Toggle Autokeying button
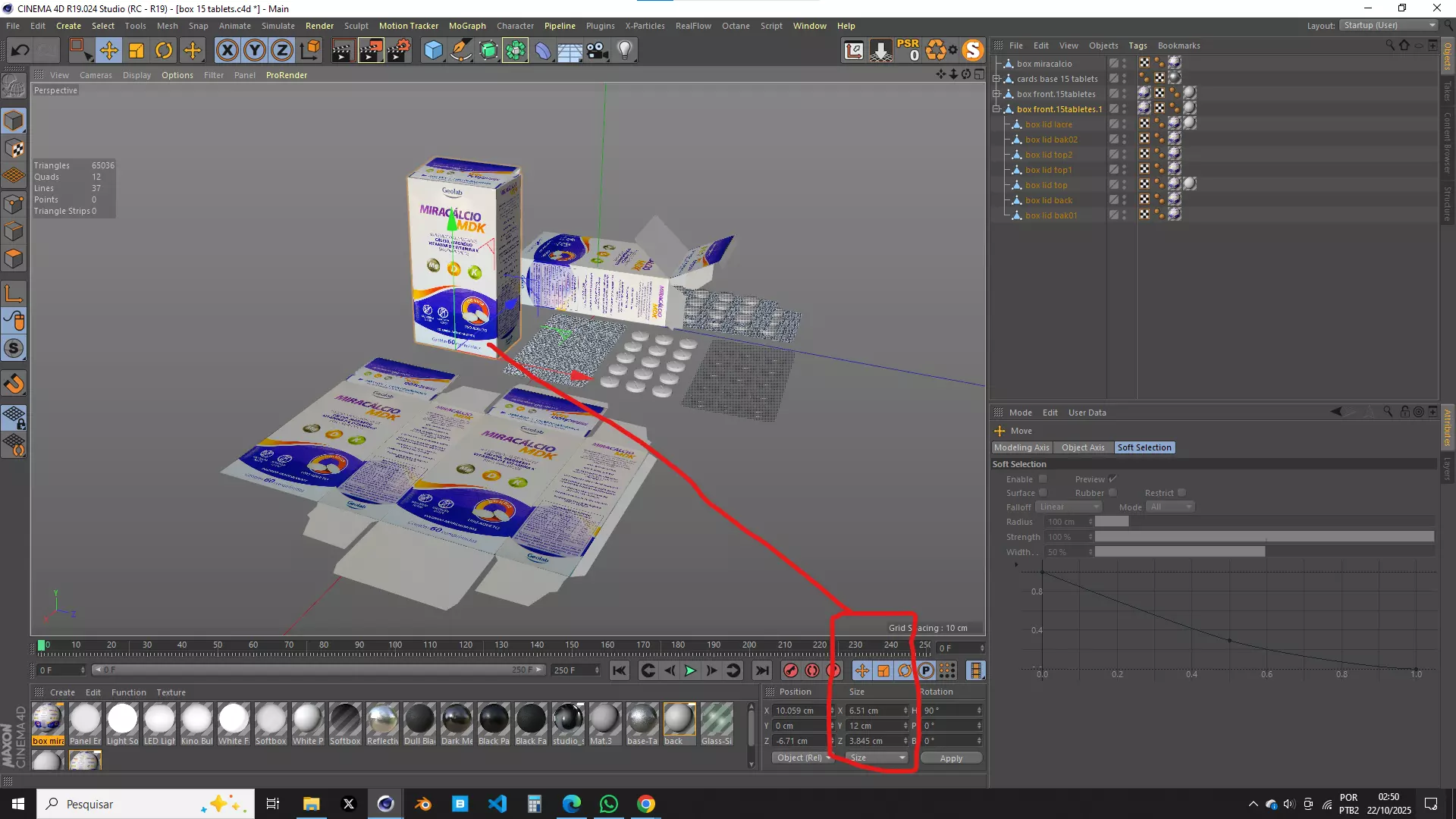 click(811, 670)
